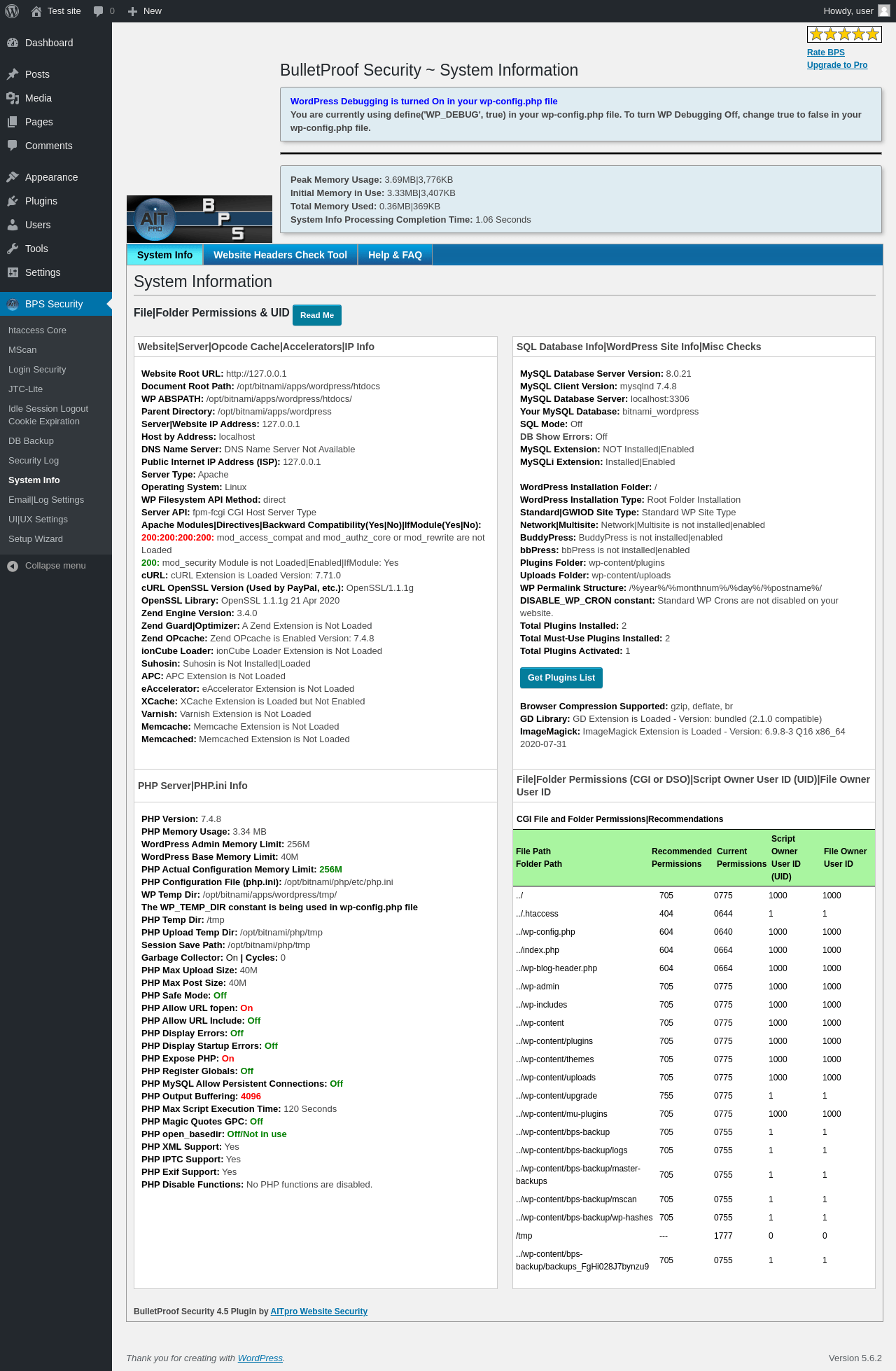Open the Settings menu label

click(x=43, y=272)
